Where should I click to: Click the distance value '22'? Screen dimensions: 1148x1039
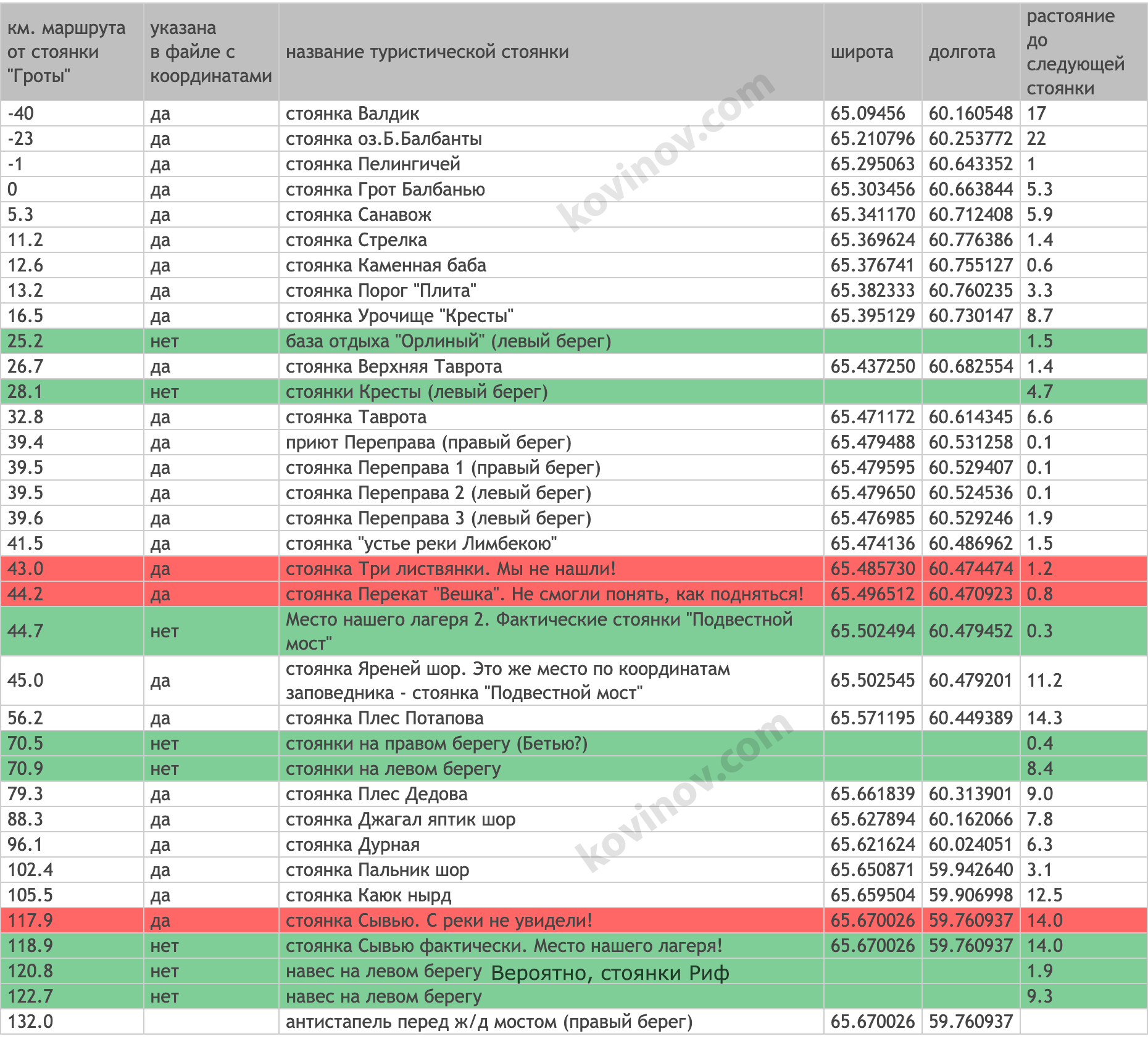point(1036,139)
